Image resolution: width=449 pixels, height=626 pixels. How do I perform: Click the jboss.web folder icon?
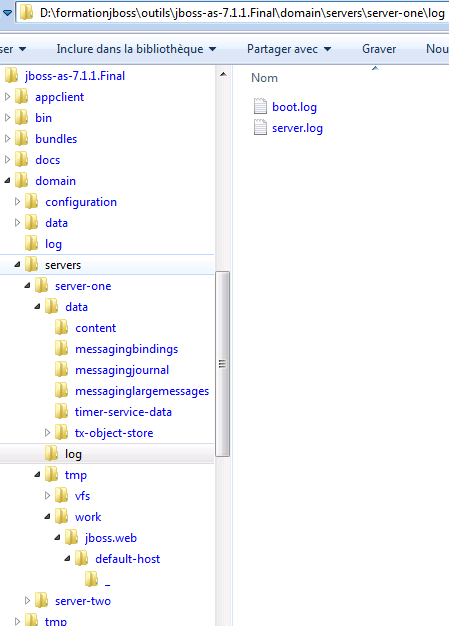(71, 538)
